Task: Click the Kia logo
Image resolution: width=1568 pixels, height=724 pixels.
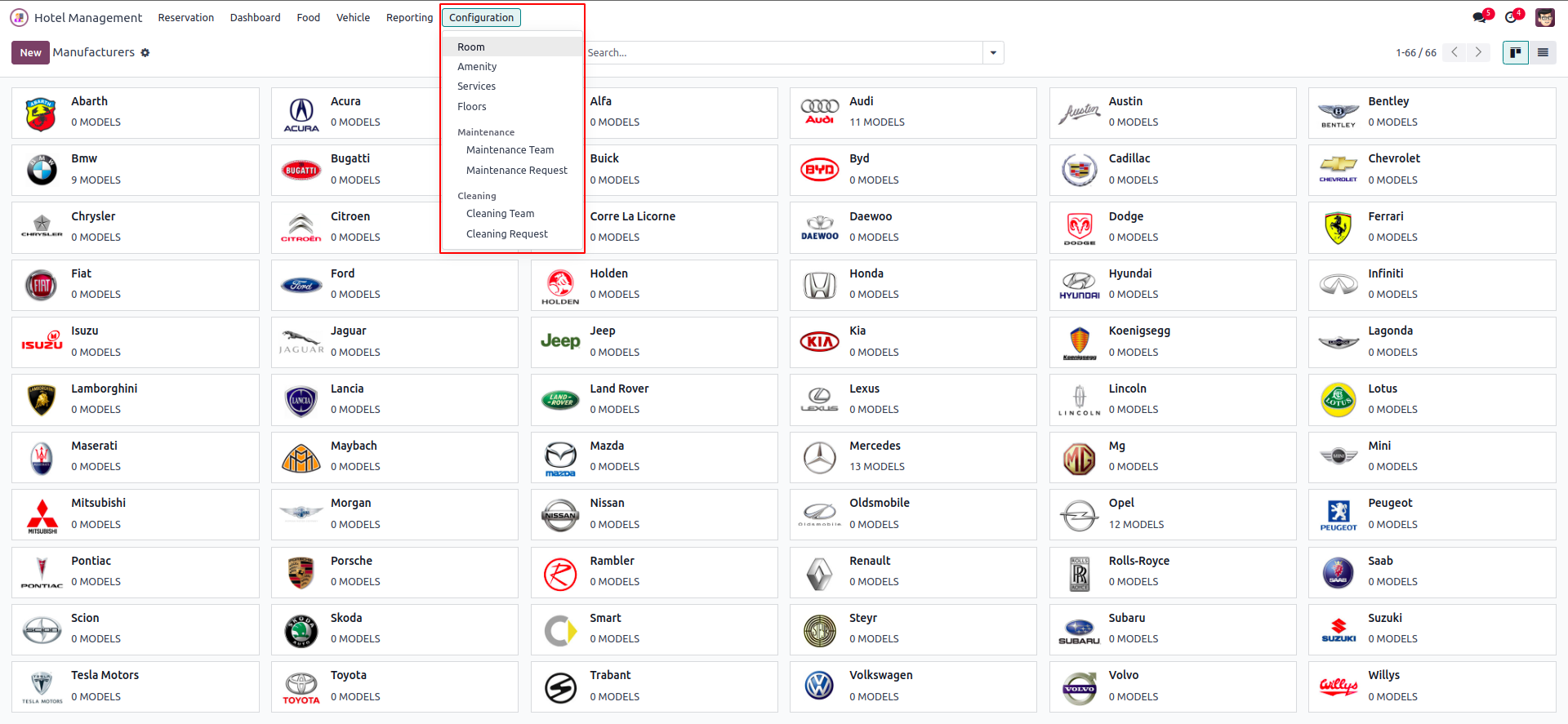Action: tap(820, 343)
